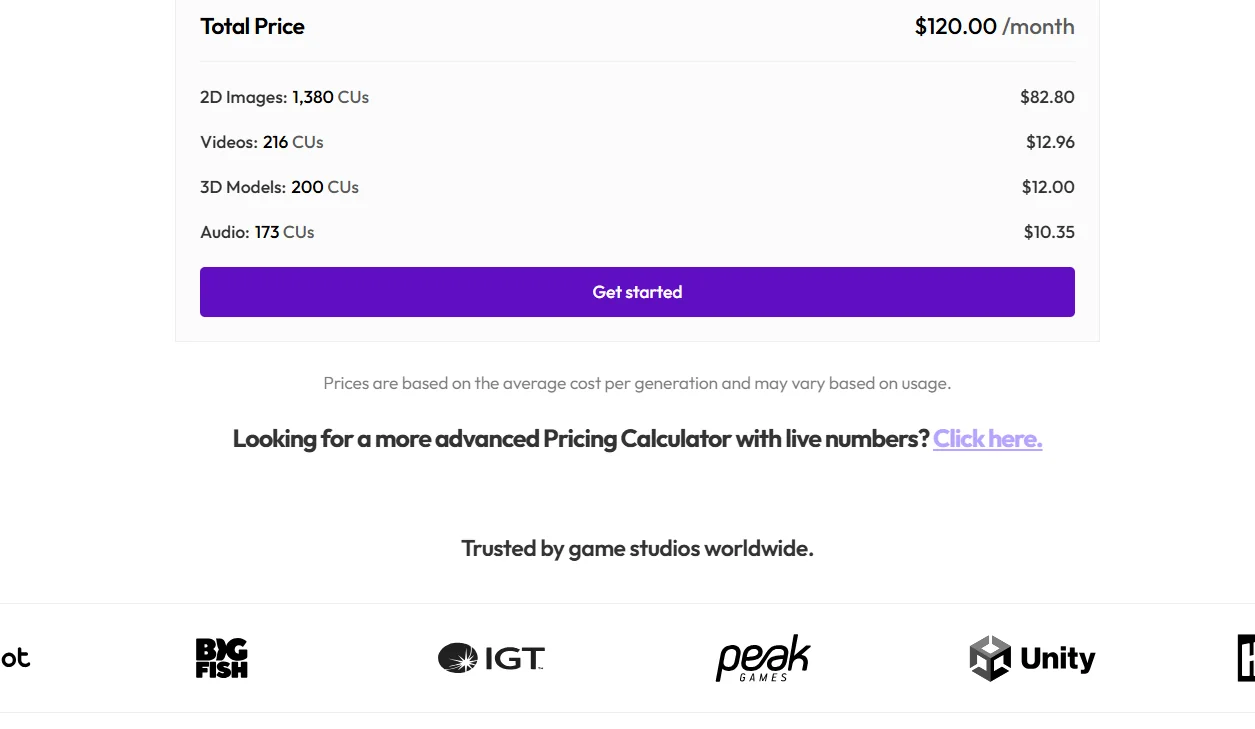Click the $12.96 Videos price
This screenshot has height=729, width=1255.
point(1050,142)
